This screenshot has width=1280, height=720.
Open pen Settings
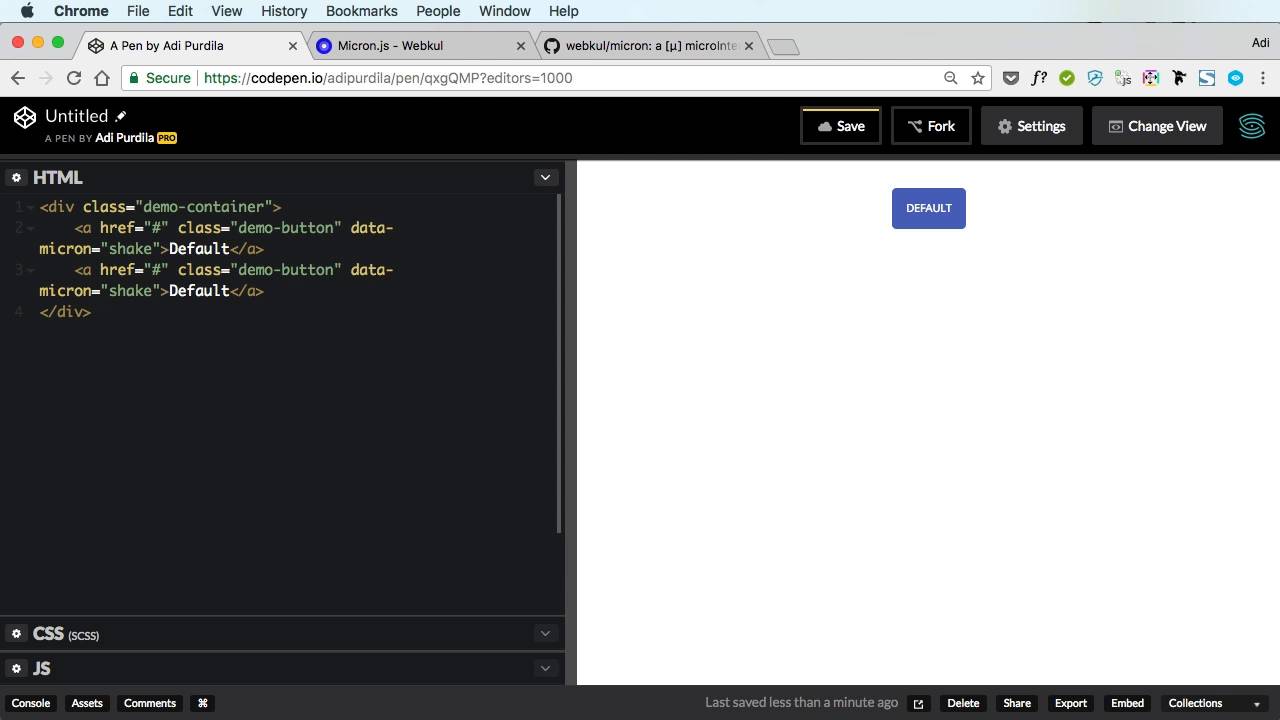click(1031, 126)
